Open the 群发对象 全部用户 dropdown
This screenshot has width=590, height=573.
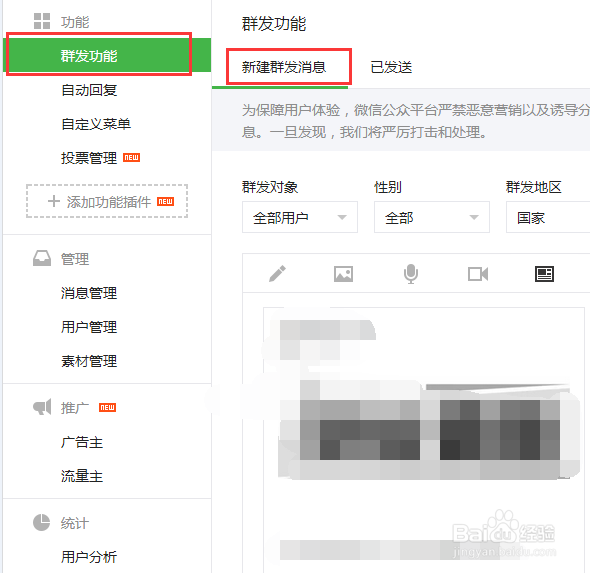[300, 217]
